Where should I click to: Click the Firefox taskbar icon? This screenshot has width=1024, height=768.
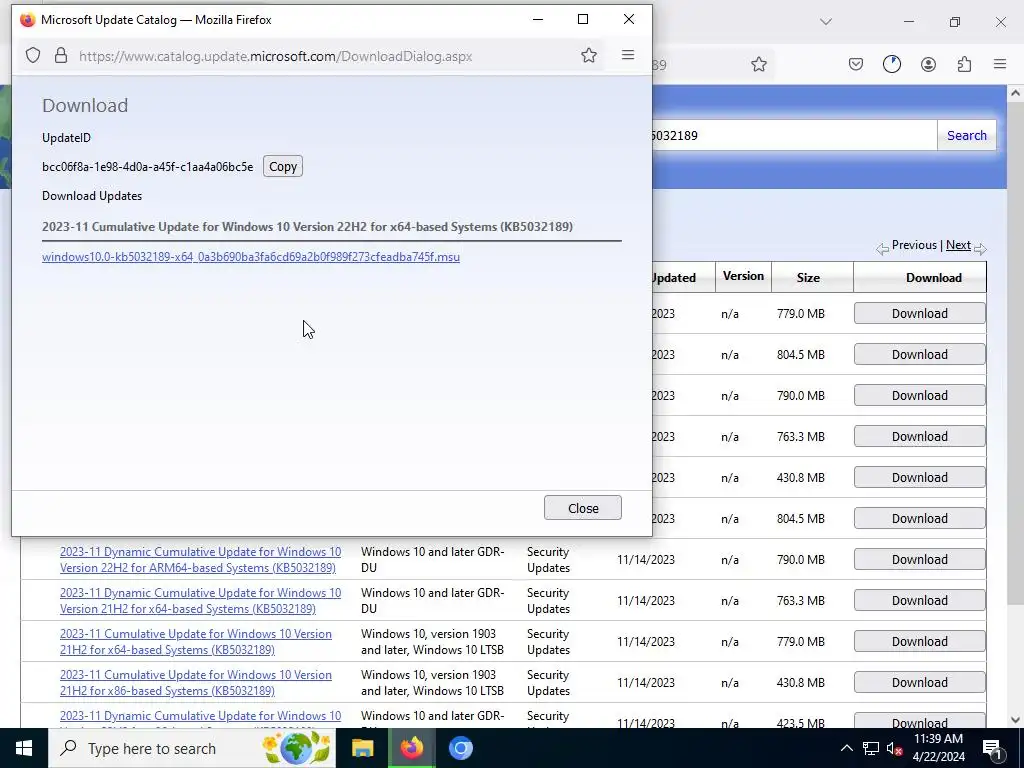(411, 748)
